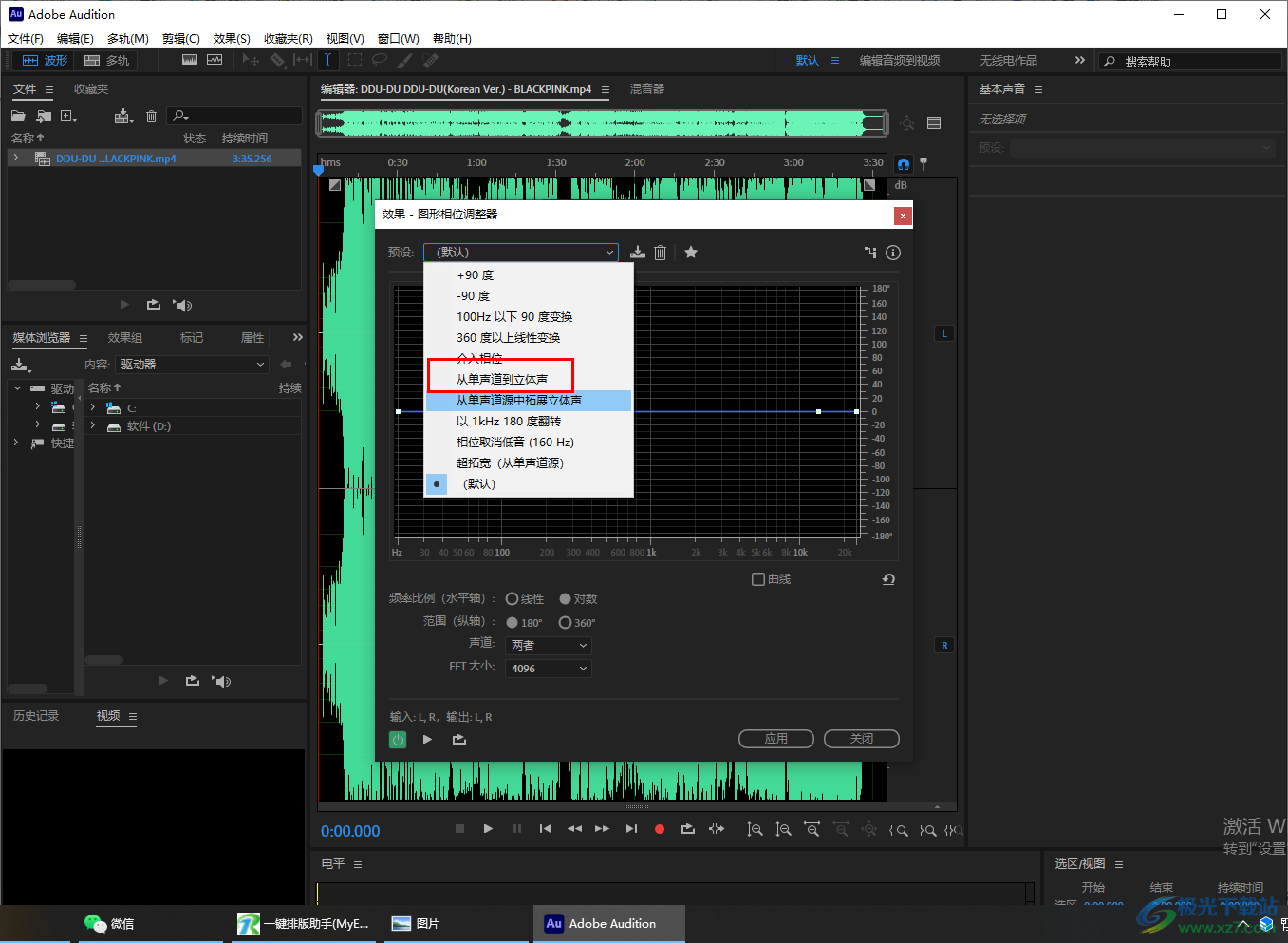The image size is (1288, 943).
Task: Select 360° range radio
Action: (566, 623)
